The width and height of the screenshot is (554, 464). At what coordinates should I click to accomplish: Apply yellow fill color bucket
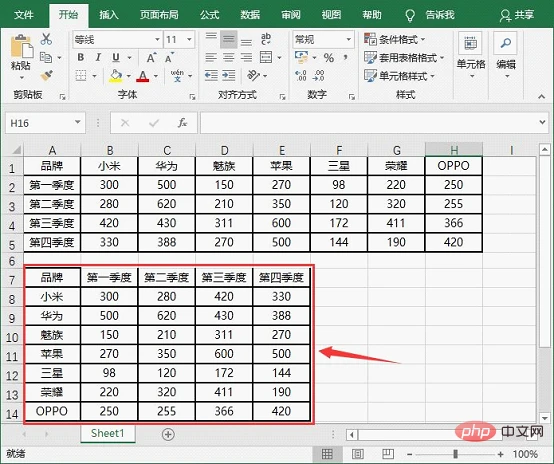pyautogui.click(x=116, y=76)
